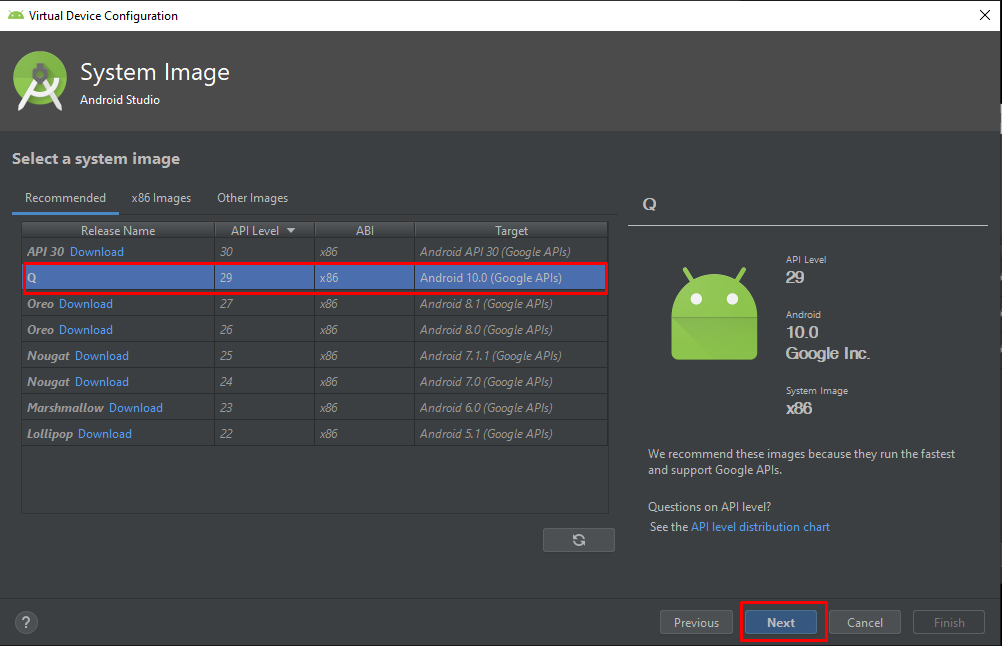Select the Q Android 10.0 row
Viewport: 1002px width, 646px height.
(x=315, y=278)
